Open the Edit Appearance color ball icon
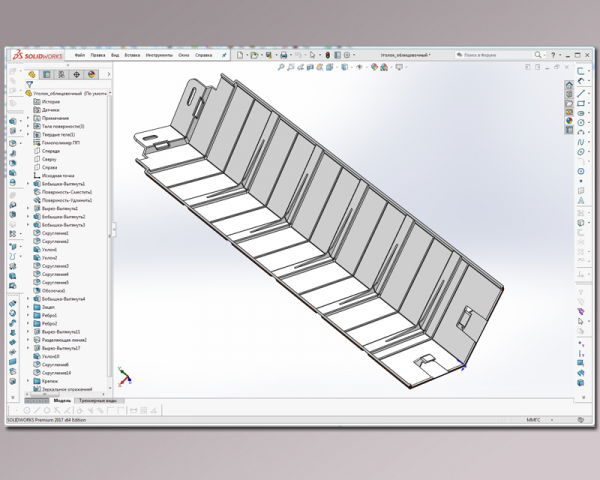The width and height of the screenshot is (600, 480). coord(374,67)
